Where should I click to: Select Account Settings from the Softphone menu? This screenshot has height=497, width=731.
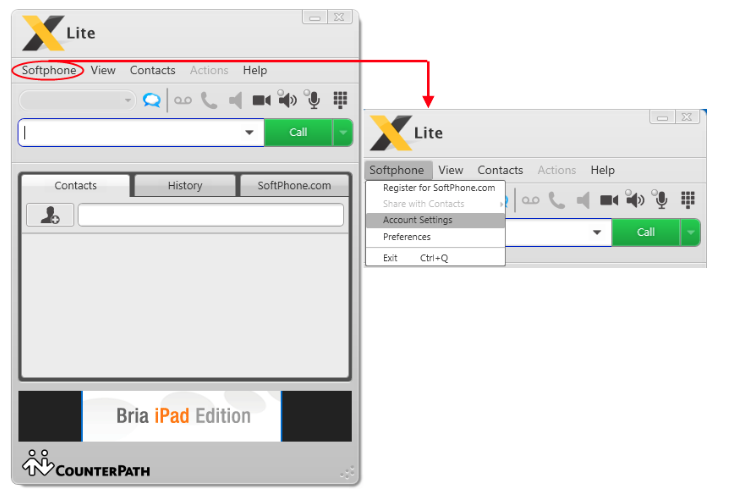[x=436, y=220]
